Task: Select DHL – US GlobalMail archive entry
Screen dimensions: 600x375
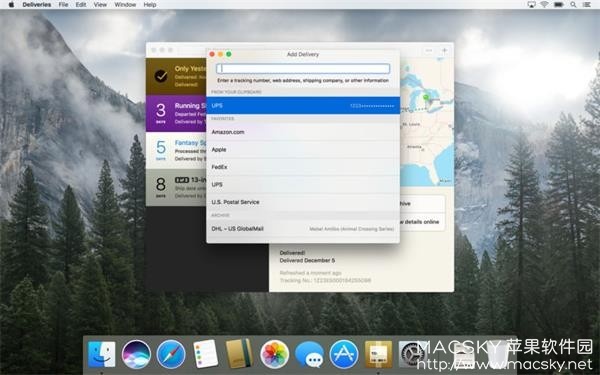Action: 303,229
